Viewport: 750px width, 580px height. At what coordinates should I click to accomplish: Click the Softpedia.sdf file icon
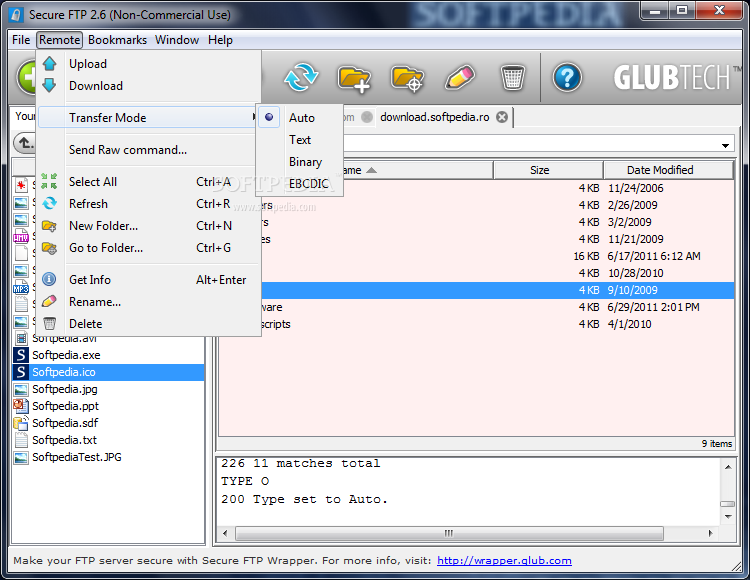click(21, 423)
